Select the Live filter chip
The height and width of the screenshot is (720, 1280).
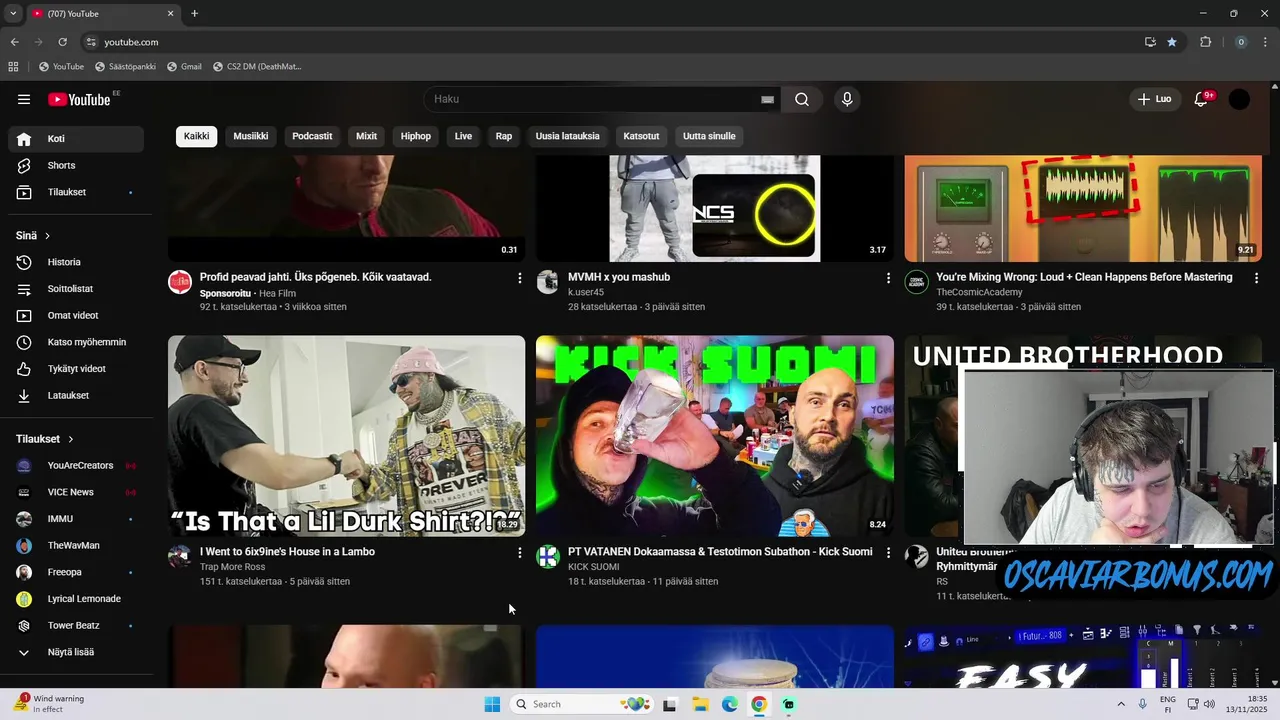click(x=464, y=136)
